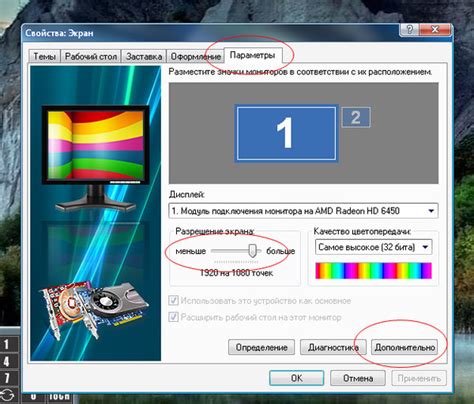Toggle 'Использовать это устройство как основное' checkbox
474x404 pixels.
pyautogui.click(x=173, y=301)
